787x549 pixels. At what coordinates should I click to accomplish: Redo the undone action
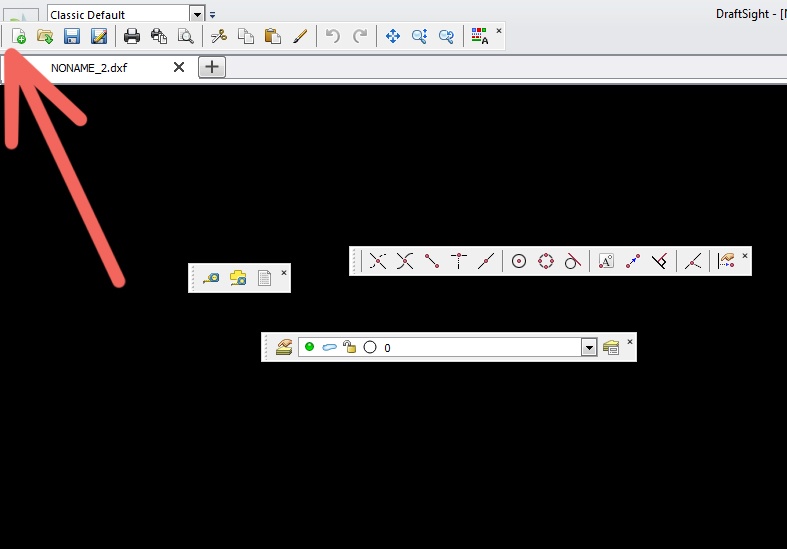coord(359,36)
